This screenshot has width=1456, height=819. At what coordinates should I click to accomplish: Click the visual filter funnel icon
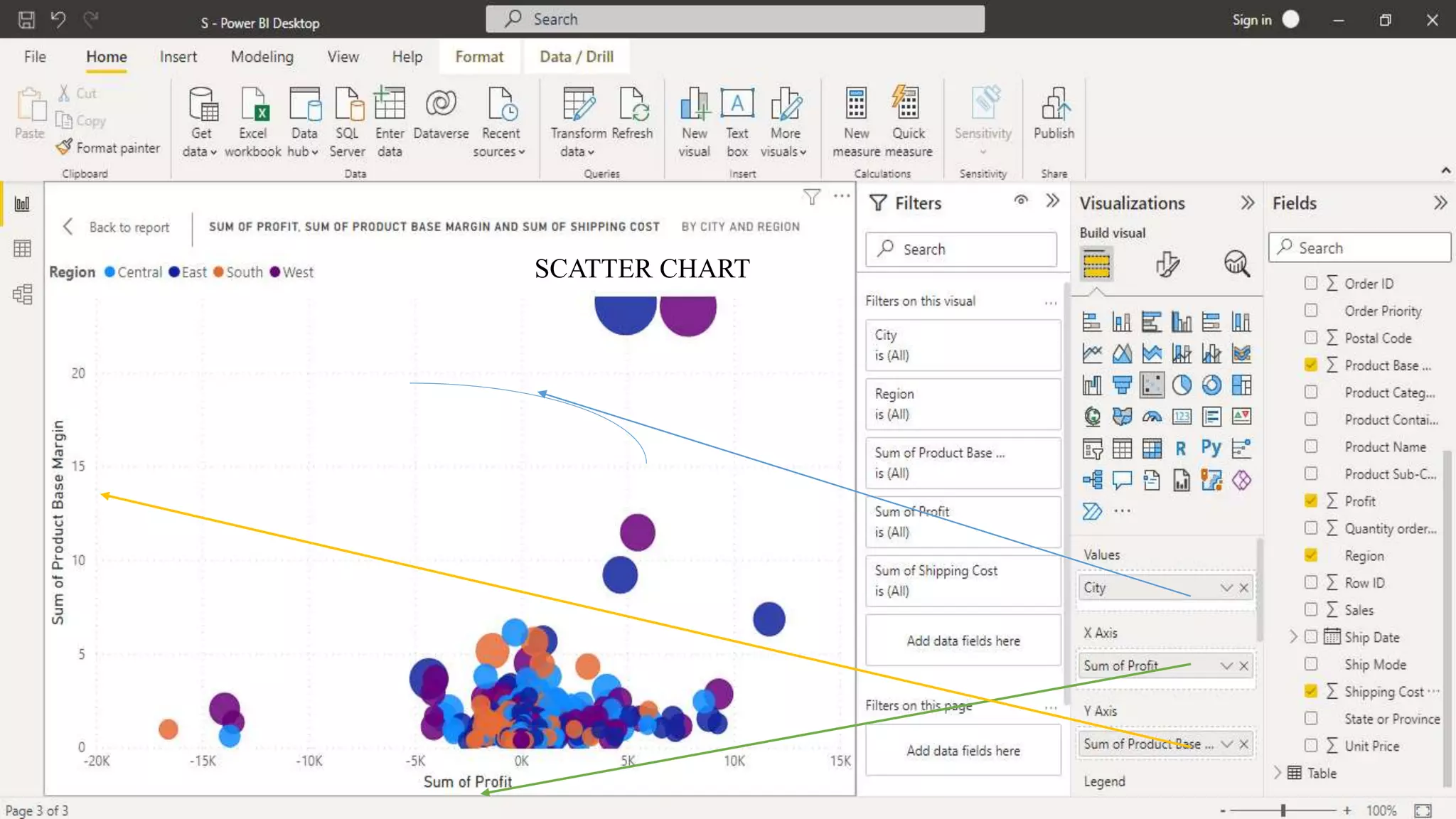(x=812, y=197)
